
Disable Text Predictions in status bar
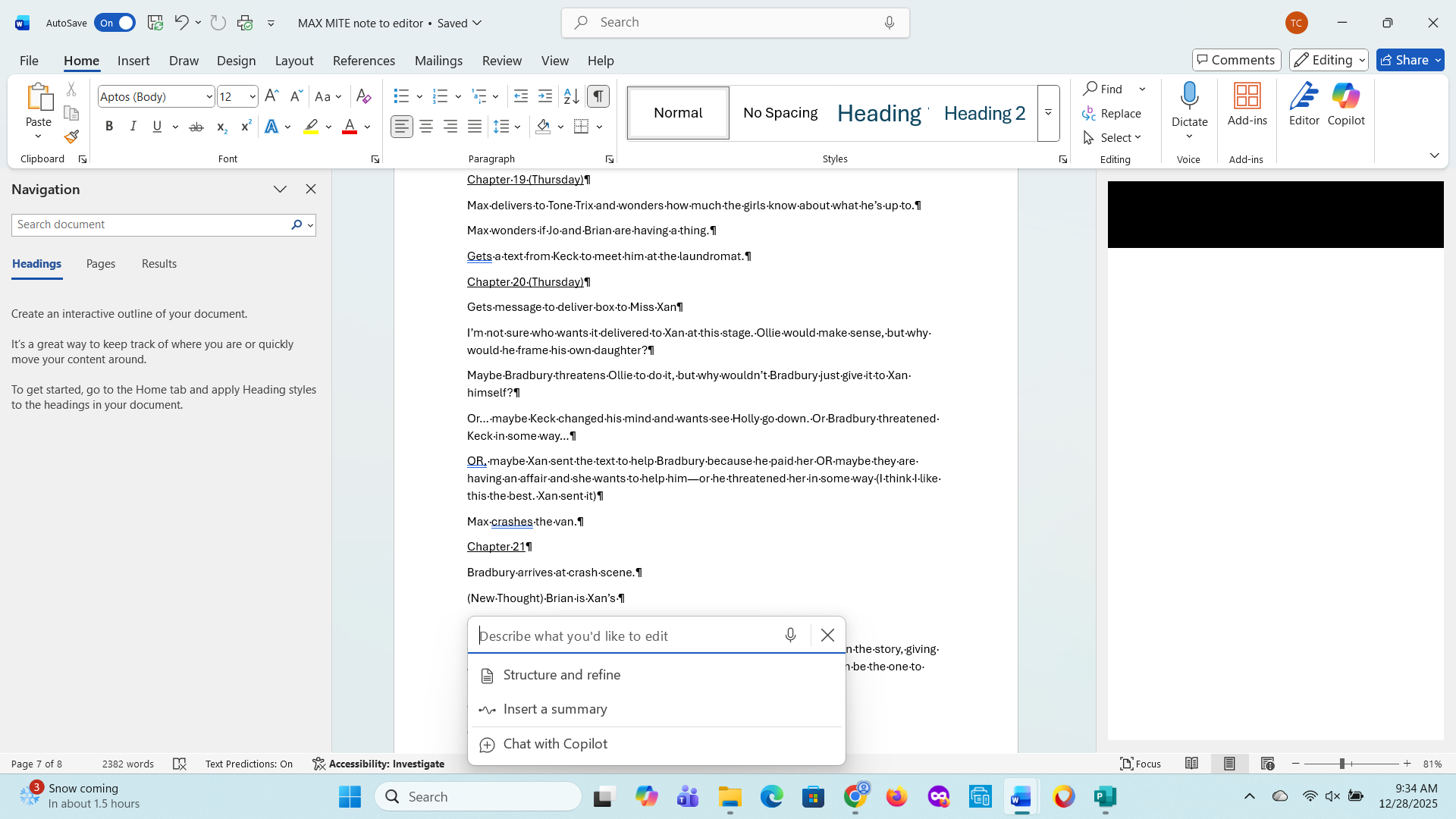[x=249, y=764]
